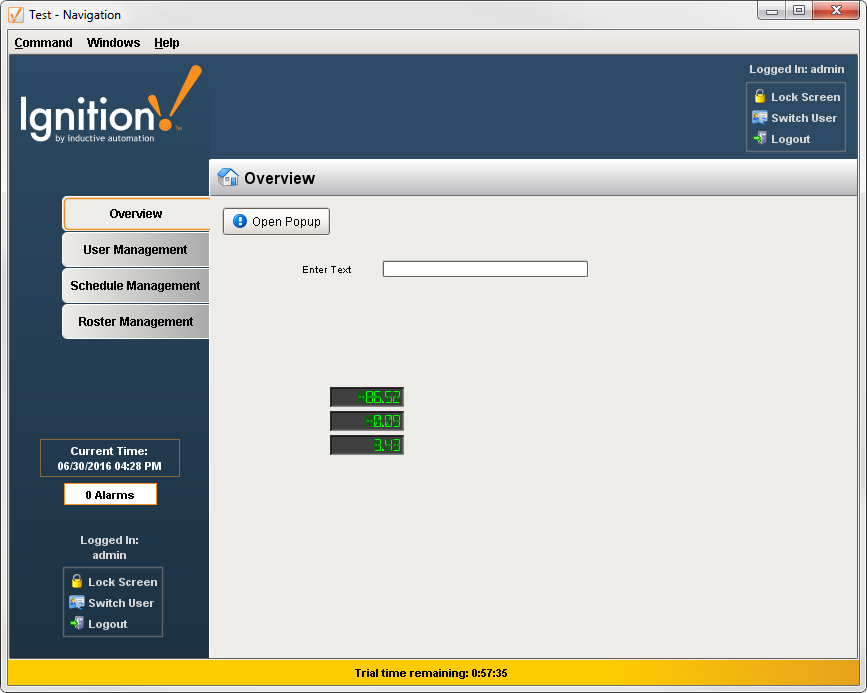Click the 0 Alarms button
The width and height of the screenshot is (867, 693).
coord(110,493)
